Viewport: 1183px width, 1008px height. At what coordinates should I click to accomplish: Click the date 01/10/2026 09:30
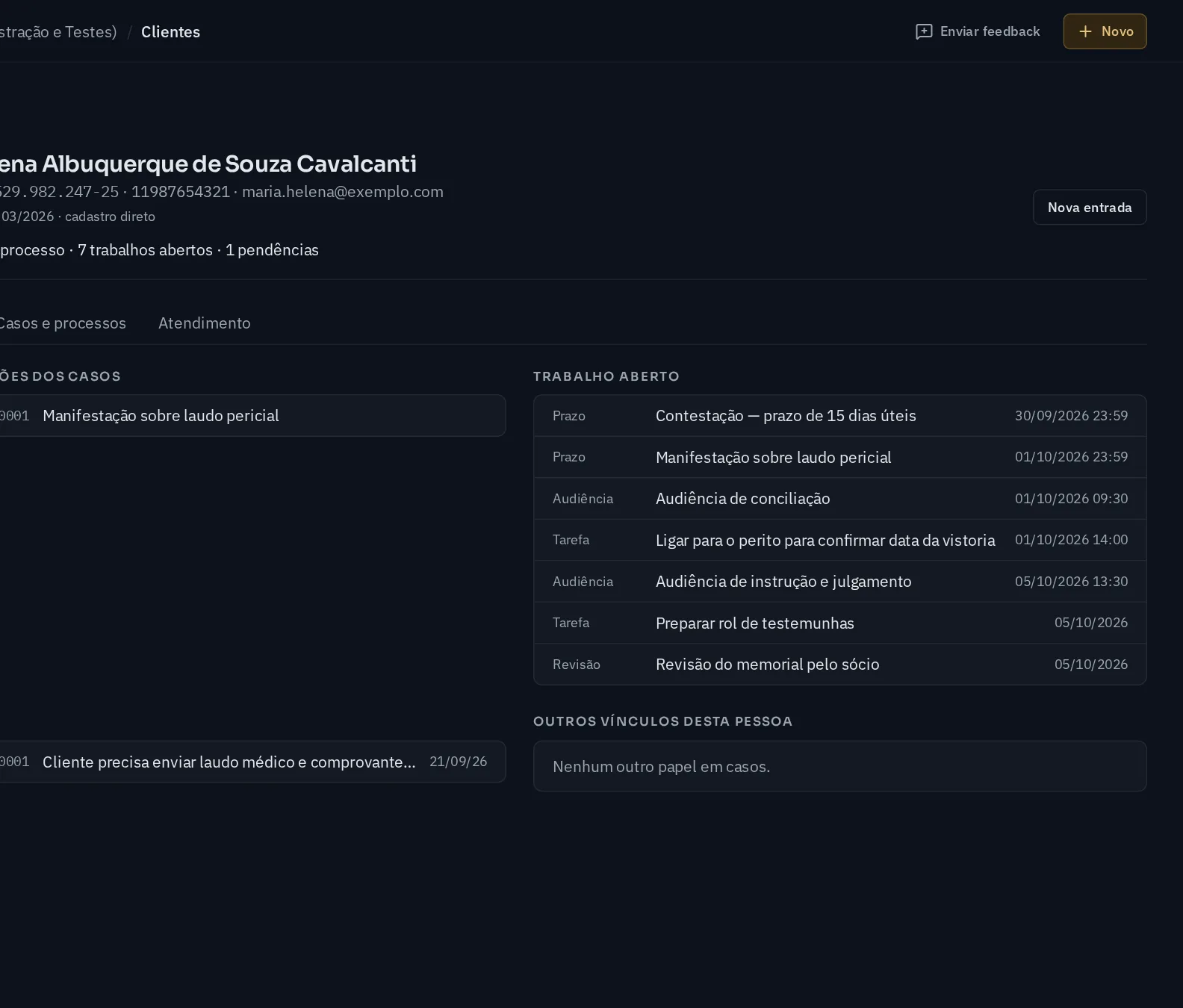click(1071, 499)
